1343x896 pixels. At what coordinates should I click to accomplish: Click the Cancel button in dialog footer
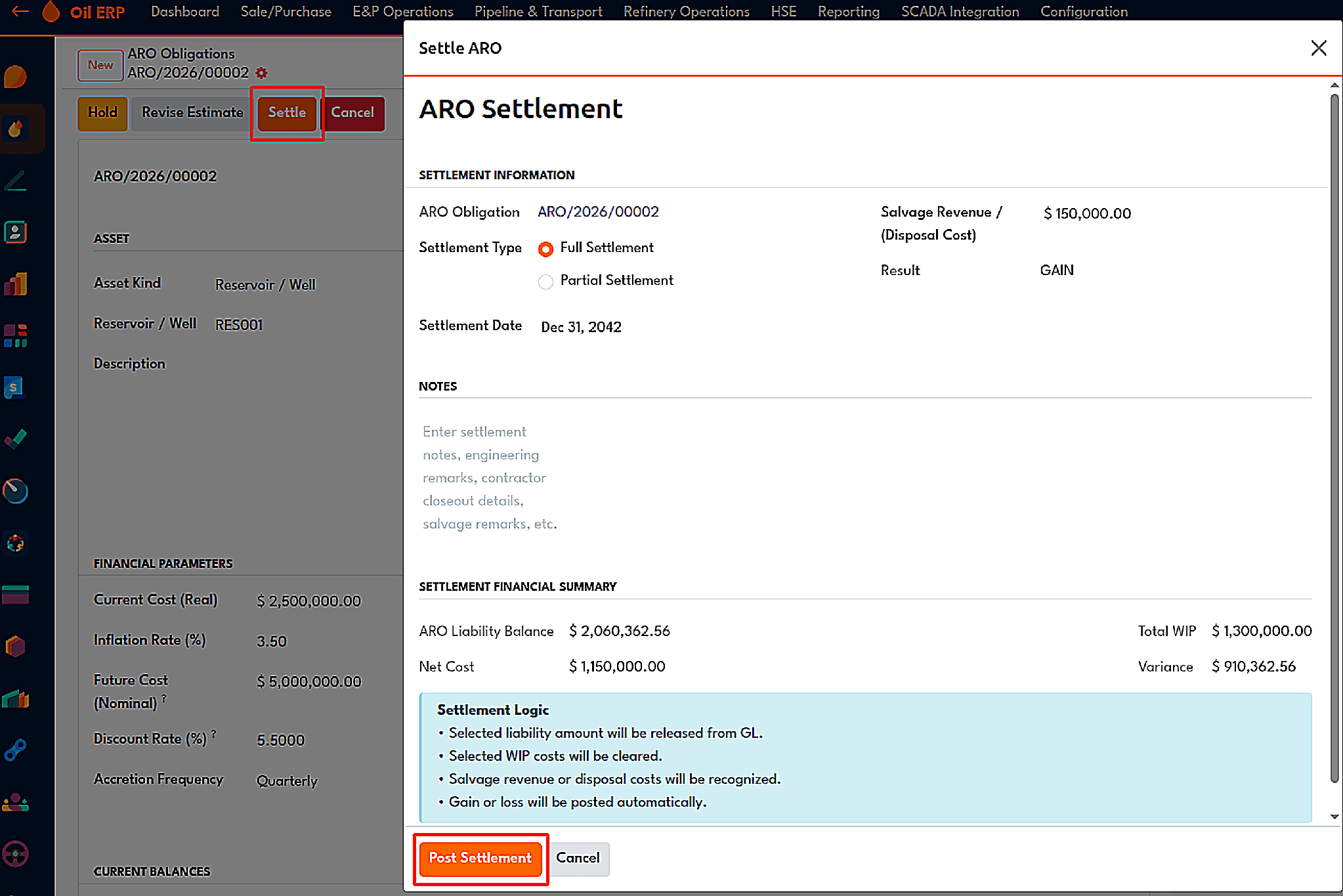578,858
